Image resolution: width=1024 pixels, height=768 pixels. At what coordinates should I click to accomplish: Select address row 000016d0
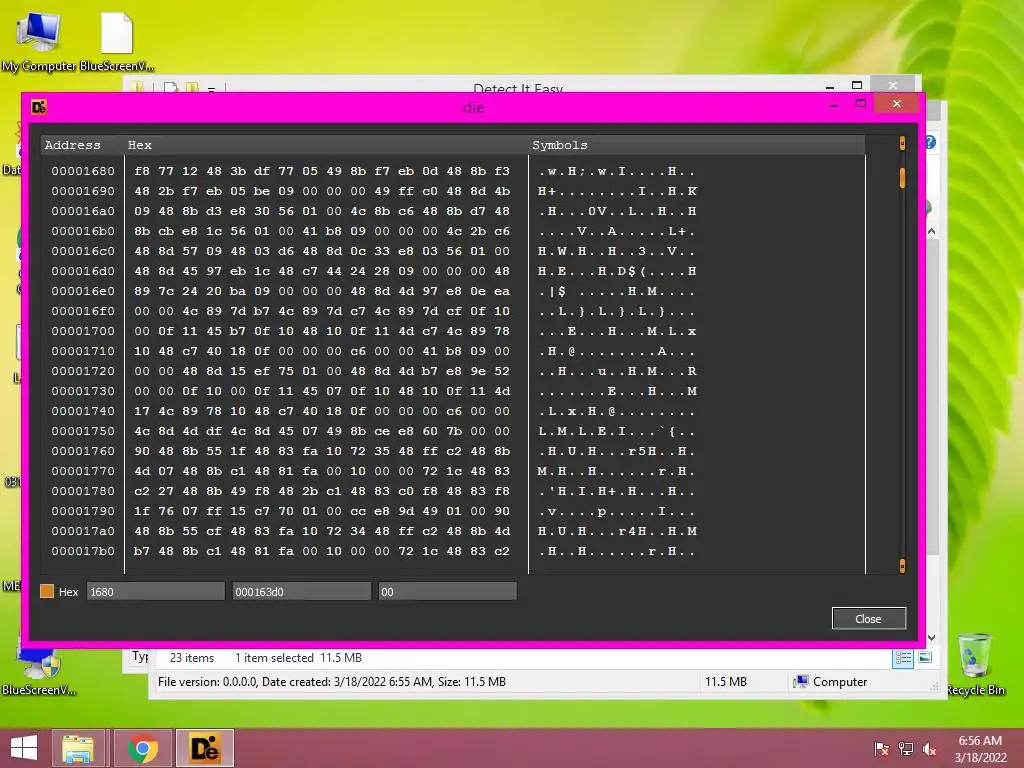83,271
